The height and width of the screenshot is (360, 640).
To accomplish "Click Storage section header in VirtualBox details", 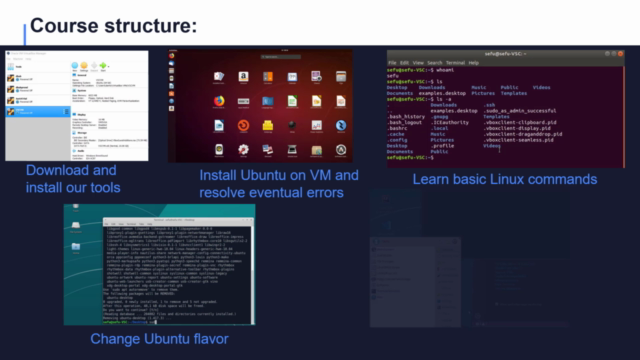I will pyautogui.click(x=82, y=133).
